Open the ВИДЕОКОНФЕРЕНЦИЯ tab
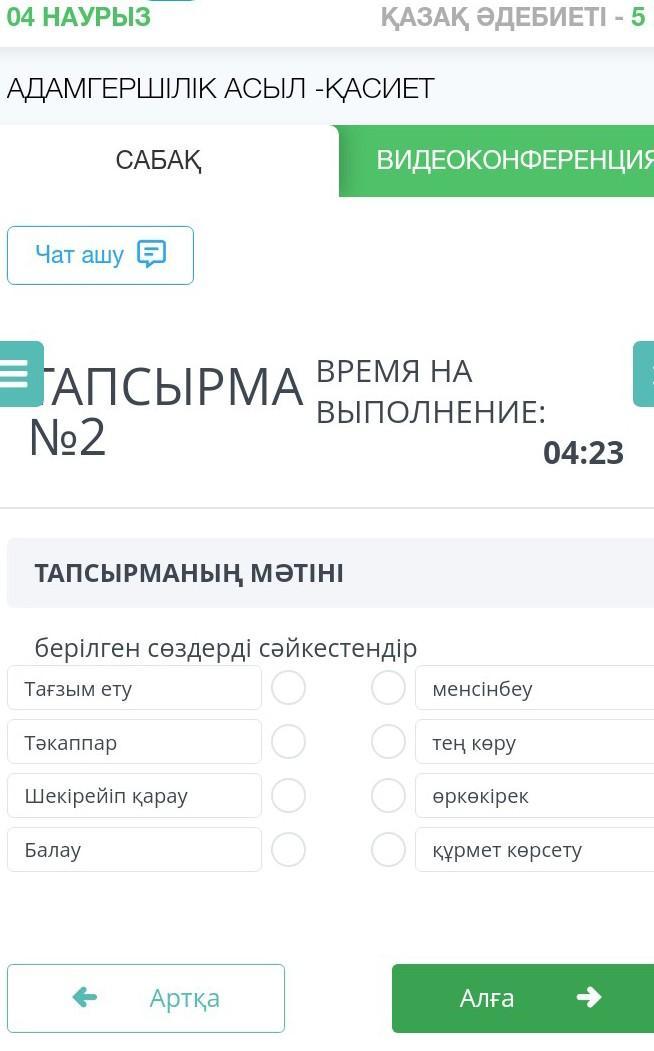 tap(510, 161)
